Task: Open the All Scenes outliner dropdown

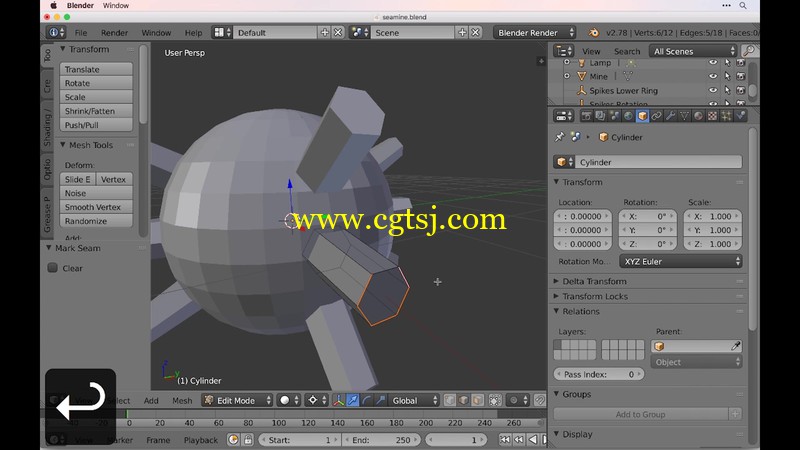Action: pos(693,51)
